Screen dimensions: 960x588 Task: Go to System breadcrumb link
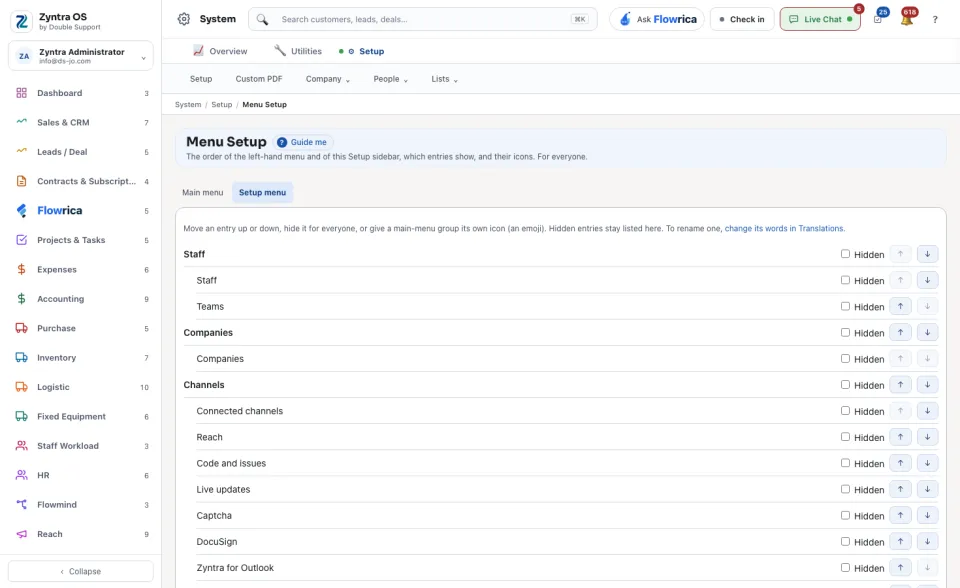pyautogui.click(x=188, y=105)
